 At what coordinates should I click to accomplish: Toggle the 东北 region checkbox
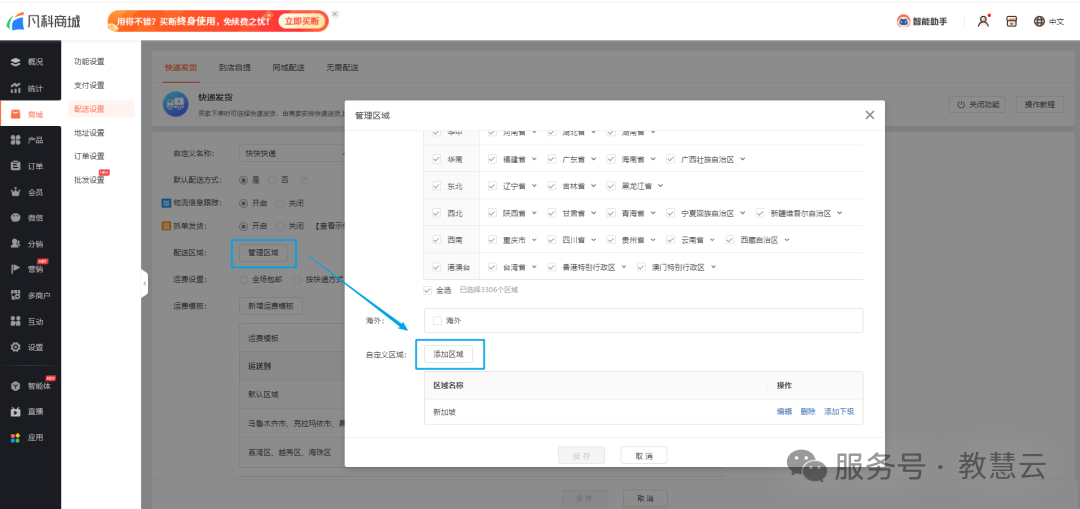tap(436, 186)
